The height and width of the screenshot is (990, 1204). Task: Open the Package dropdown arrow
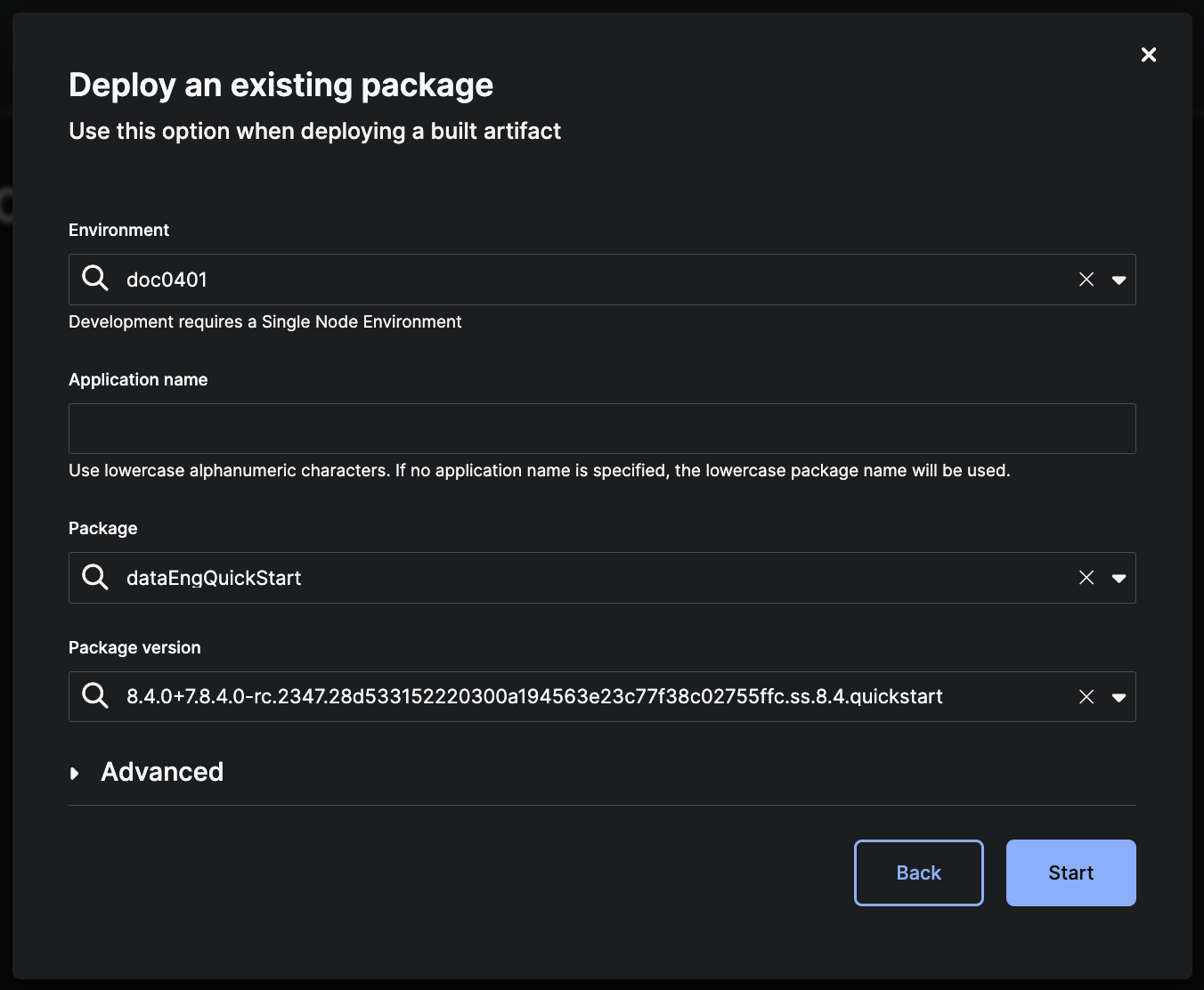pyautogui.click(x=1119, y=578)
